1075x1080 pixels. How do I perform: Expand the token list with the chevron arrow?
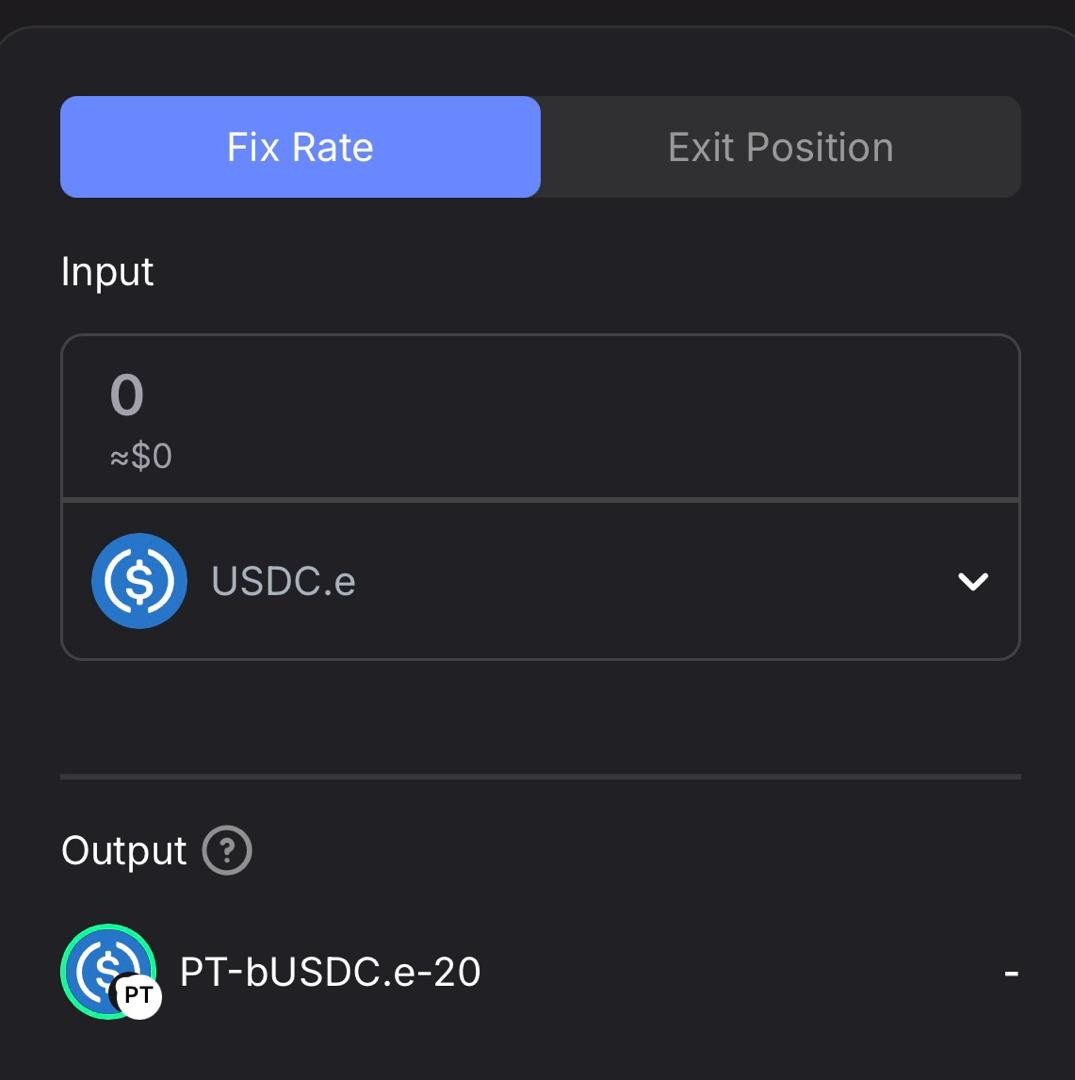click(972, 581)
